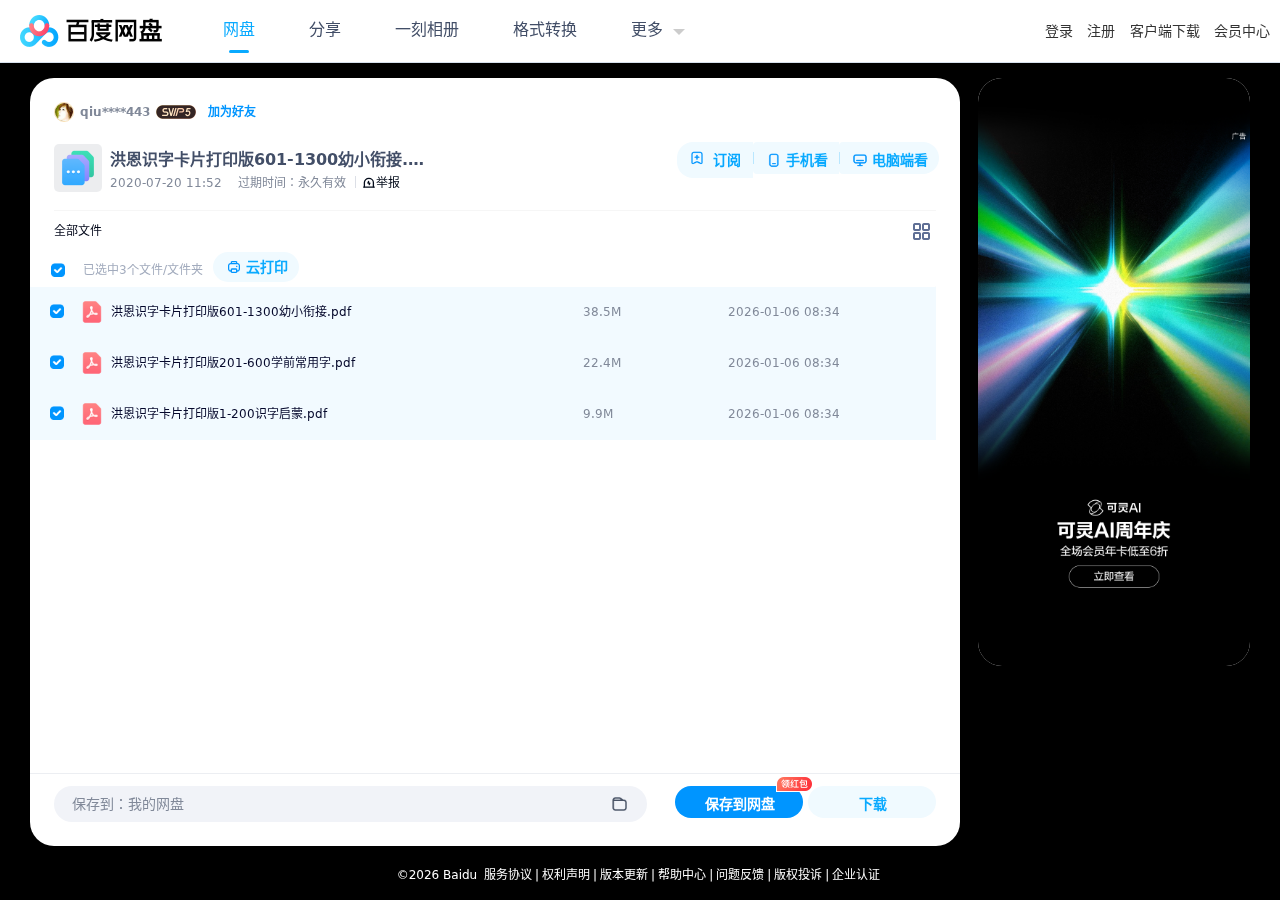This screenshot has width=1280, height=900.
Task: Click the 保存到网盘 button
Action: tap(739, 803)
